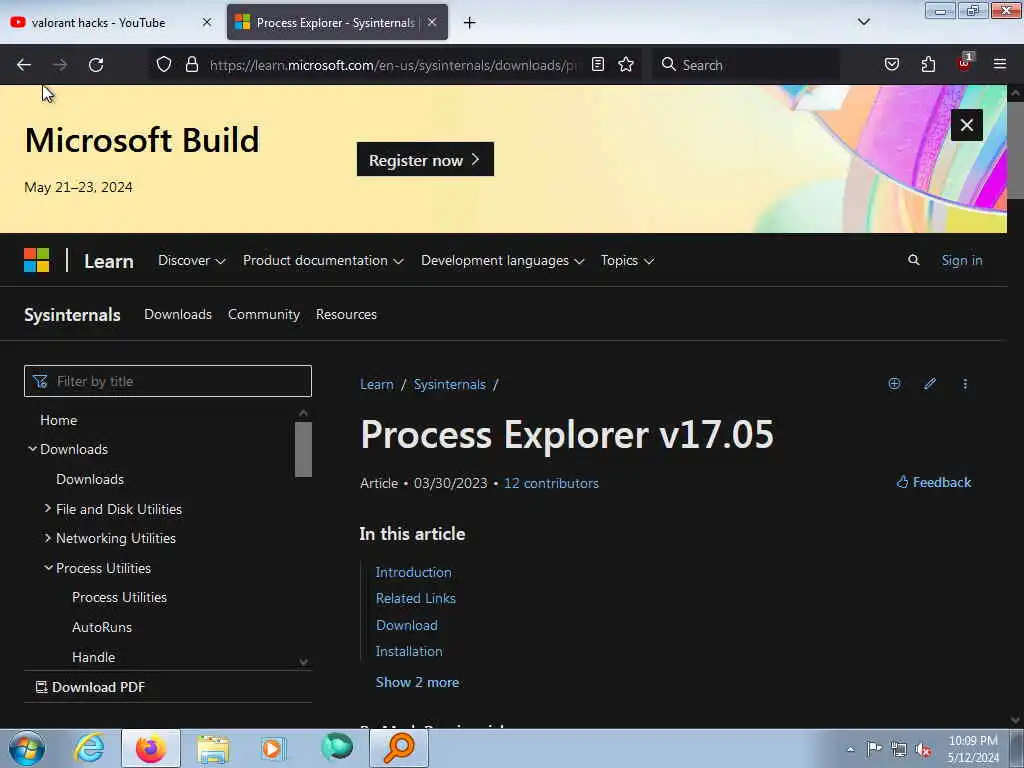Go to the Learn home link
1024x768 pixels.
109,261
